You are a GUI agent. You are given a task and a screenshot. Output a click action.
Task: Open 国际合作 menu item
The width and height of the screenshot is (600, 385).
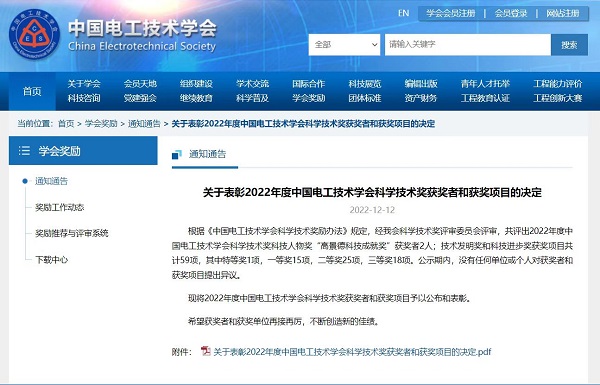[308, 84]
